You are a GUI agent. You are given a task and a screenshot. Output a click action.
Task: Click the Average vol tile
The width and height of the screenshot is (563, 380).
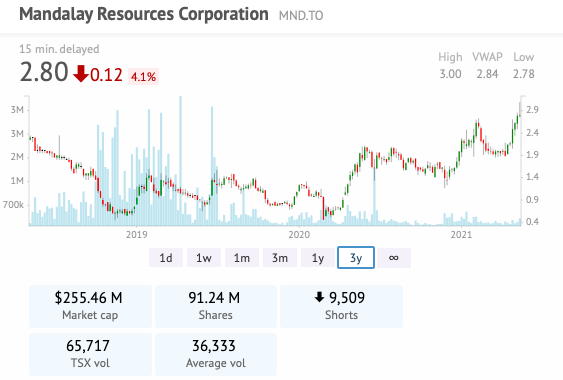(x=216, y=354)
